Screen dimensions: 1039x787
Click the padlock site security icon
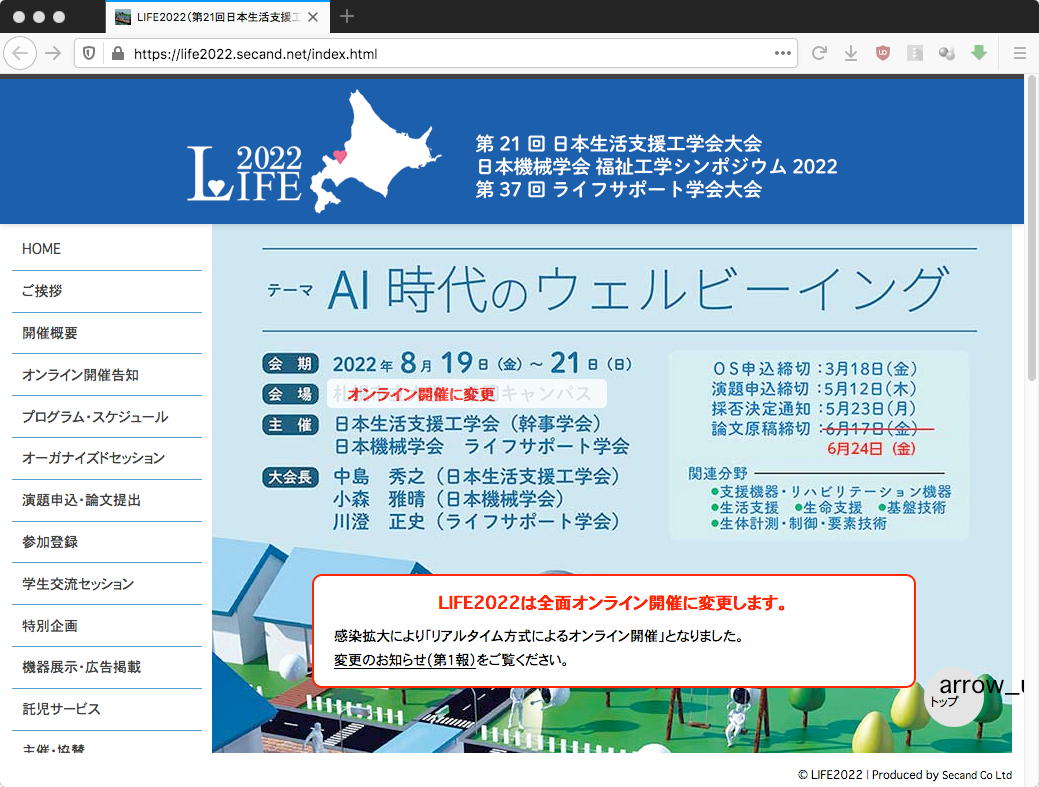pos(118,54)
